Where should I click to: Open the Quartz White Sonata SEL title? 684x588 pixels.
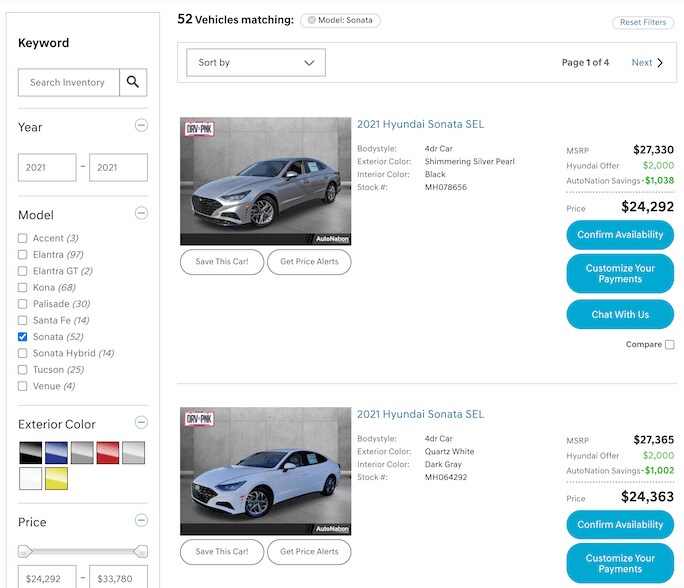click(421, 414)
